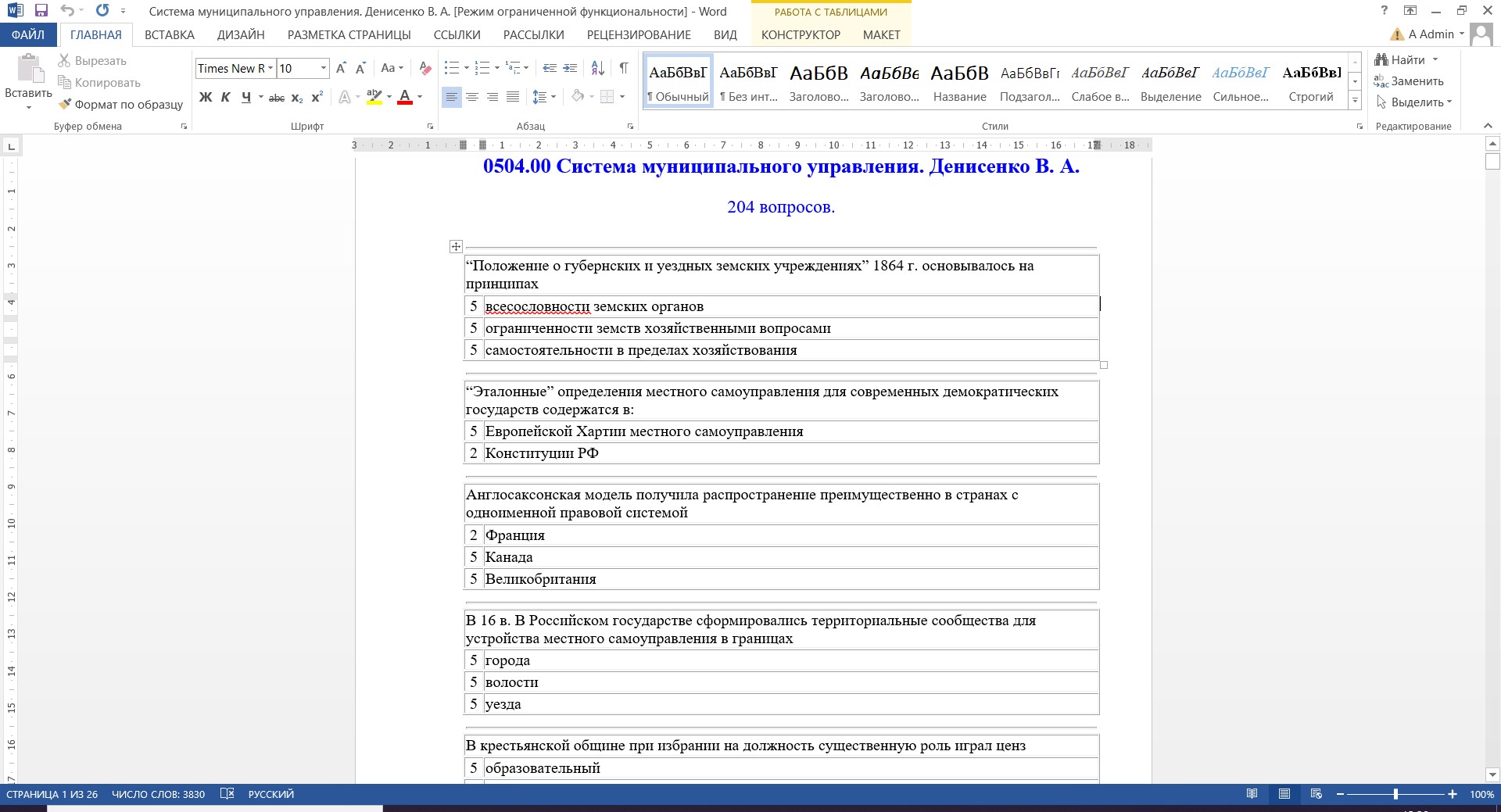Decrease paragraph indent

(550, 69)
